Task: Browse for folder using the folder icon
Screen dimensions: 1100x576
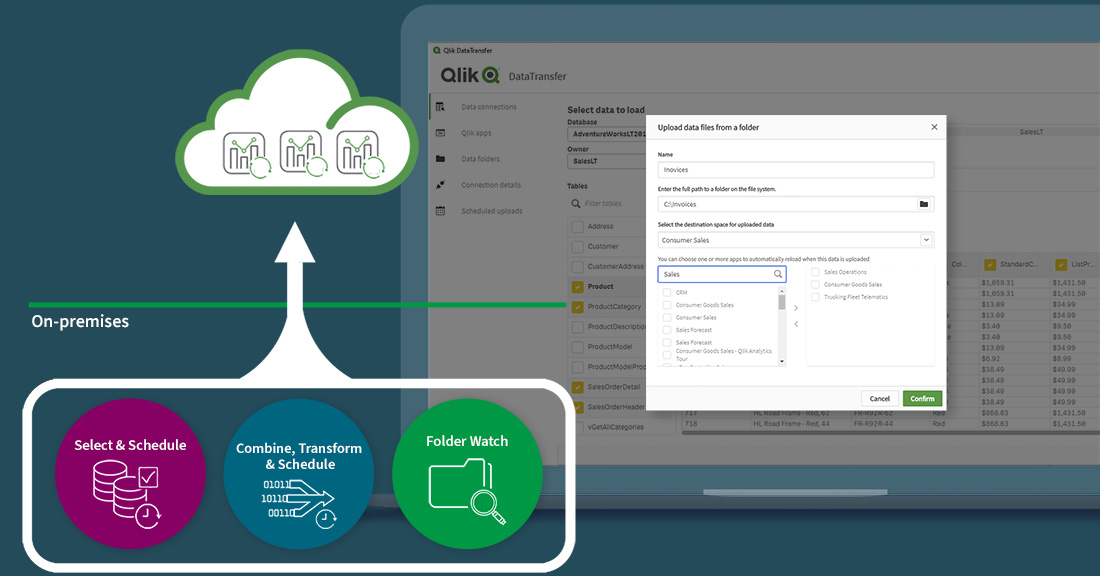Action: pos(924,204)
